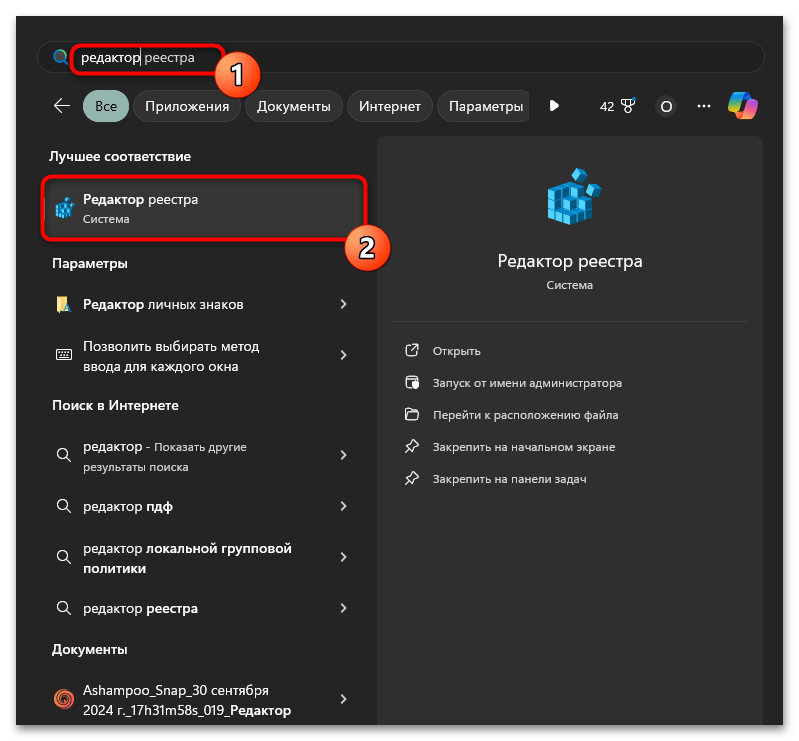Expand chevron for редактор локальной групповой политики
Screen dimensions: 799x741
tap(343, 557)
